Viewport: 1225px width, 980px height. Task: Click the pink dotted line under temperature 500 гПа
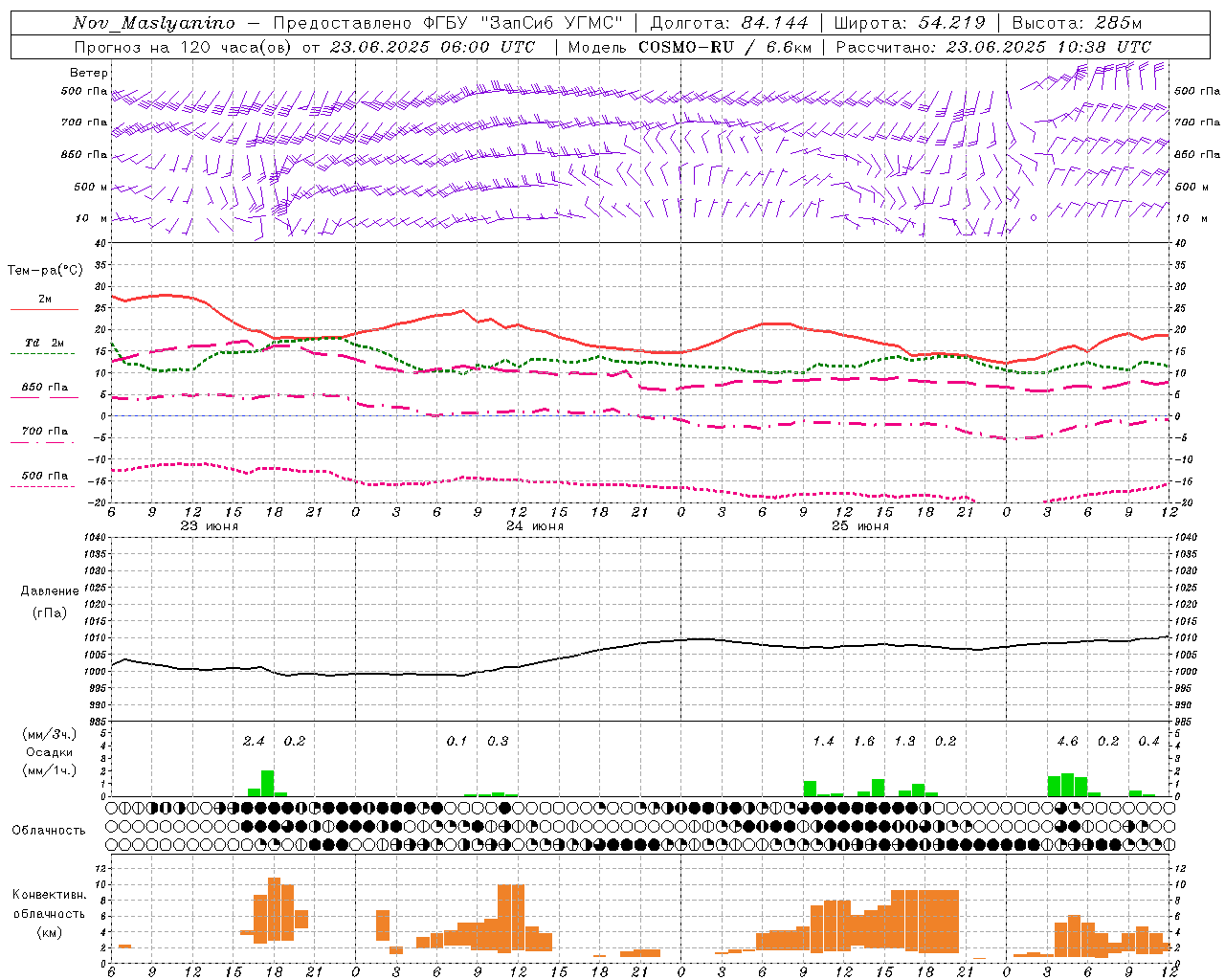[42, 486]
